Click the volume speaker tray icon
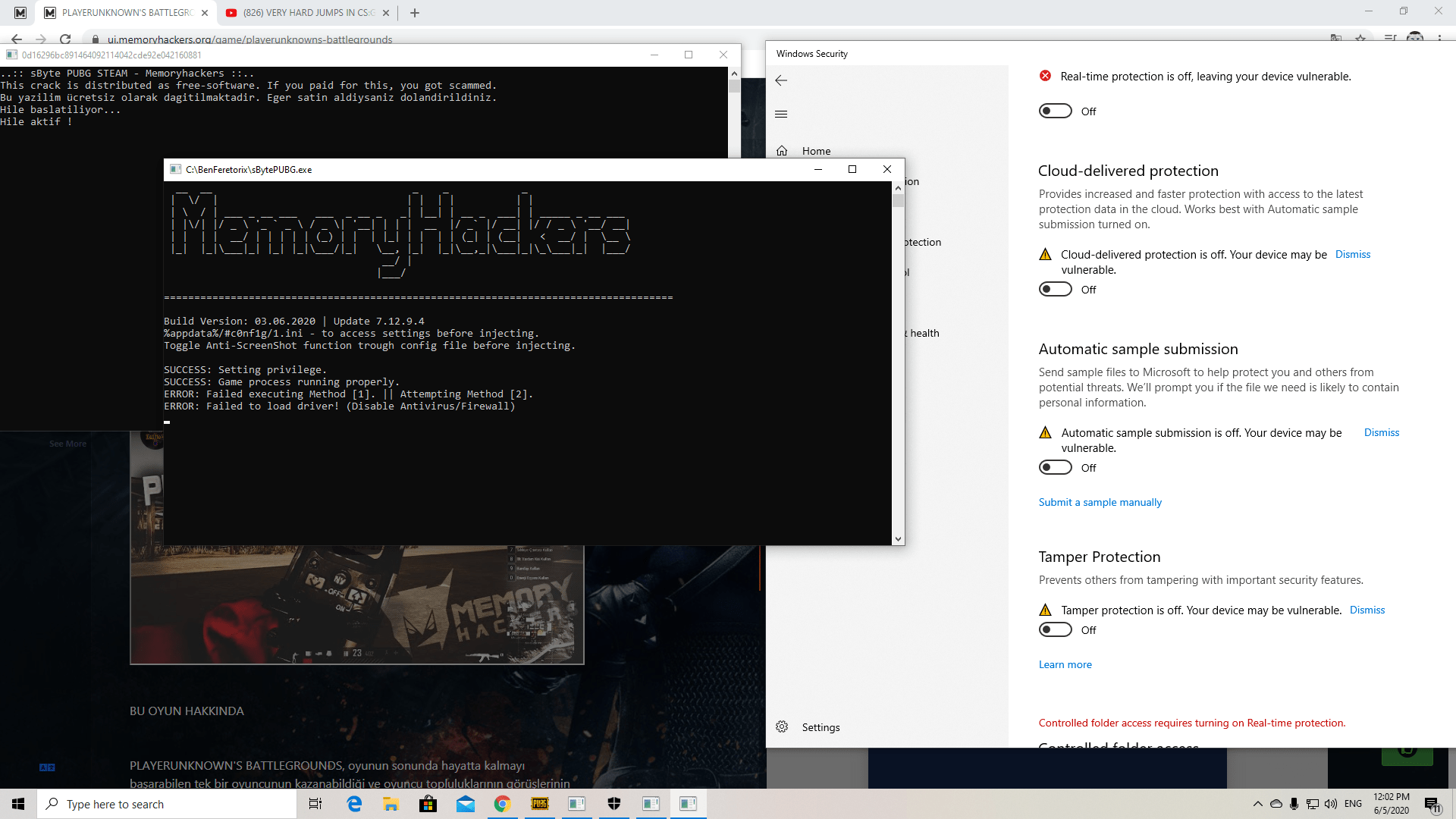 tap(1331, 804)
